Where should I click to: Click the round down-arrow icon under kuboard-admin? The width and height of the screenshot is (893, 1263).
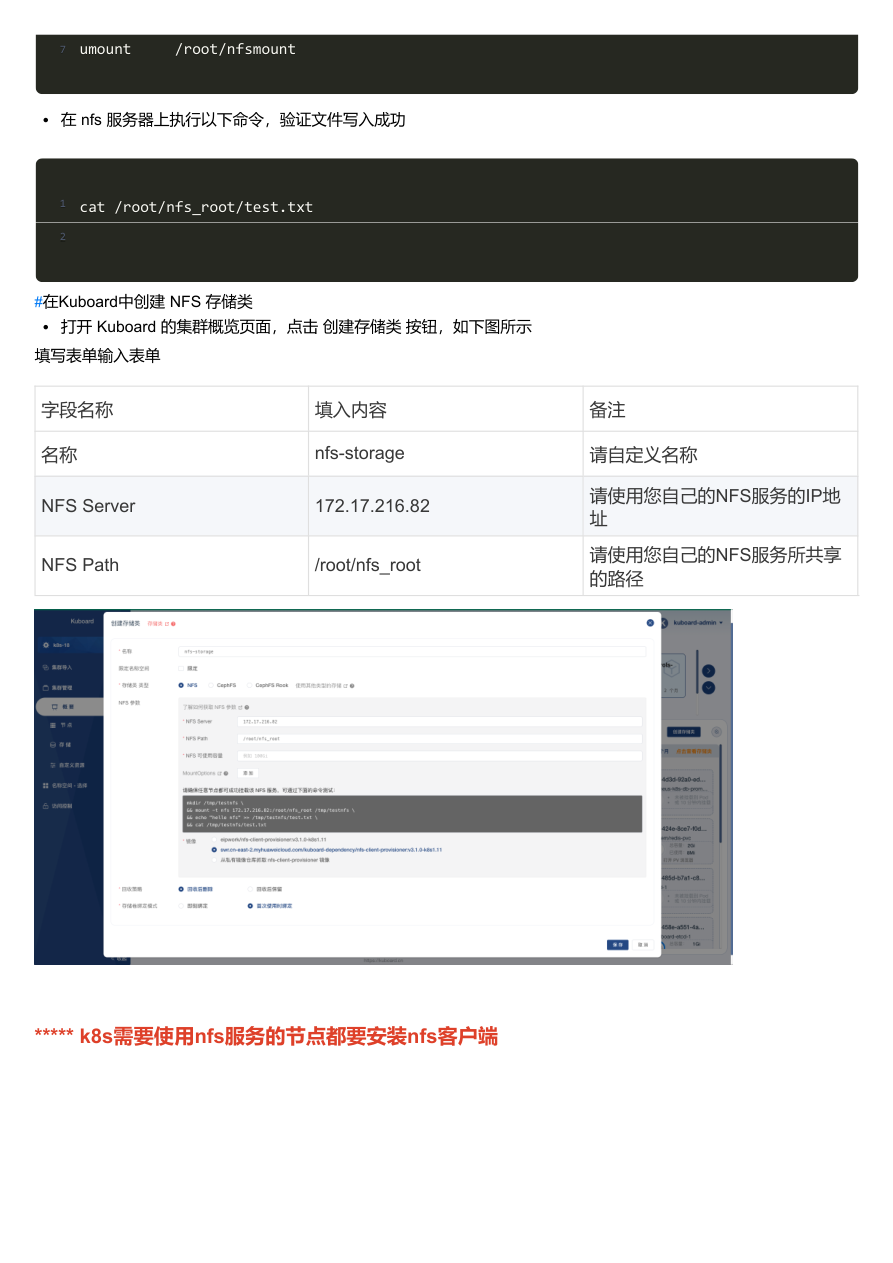[x=708, y=687]
